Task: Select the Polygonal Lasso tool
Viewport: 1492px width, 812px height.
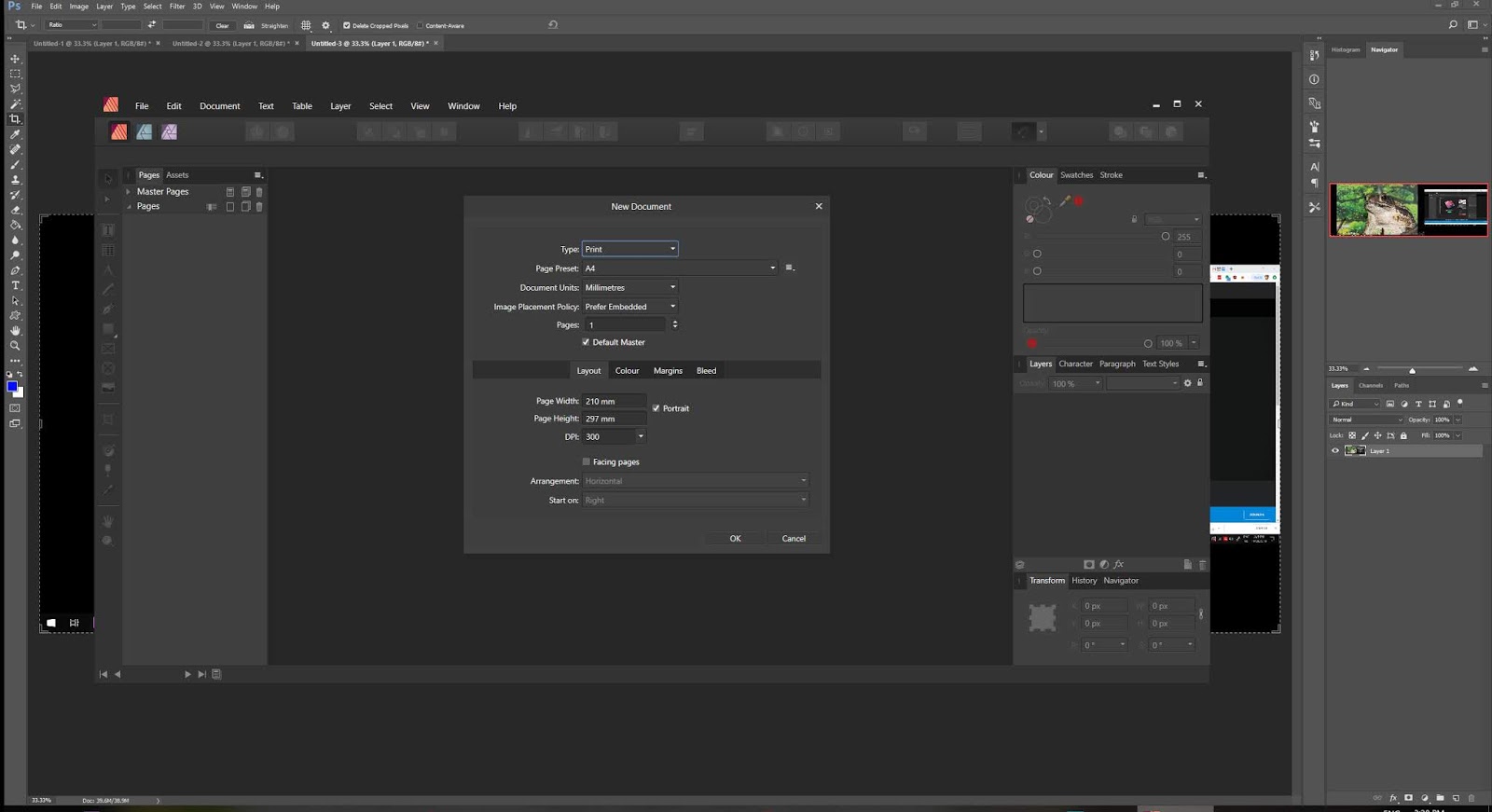Action: (15, 89)
